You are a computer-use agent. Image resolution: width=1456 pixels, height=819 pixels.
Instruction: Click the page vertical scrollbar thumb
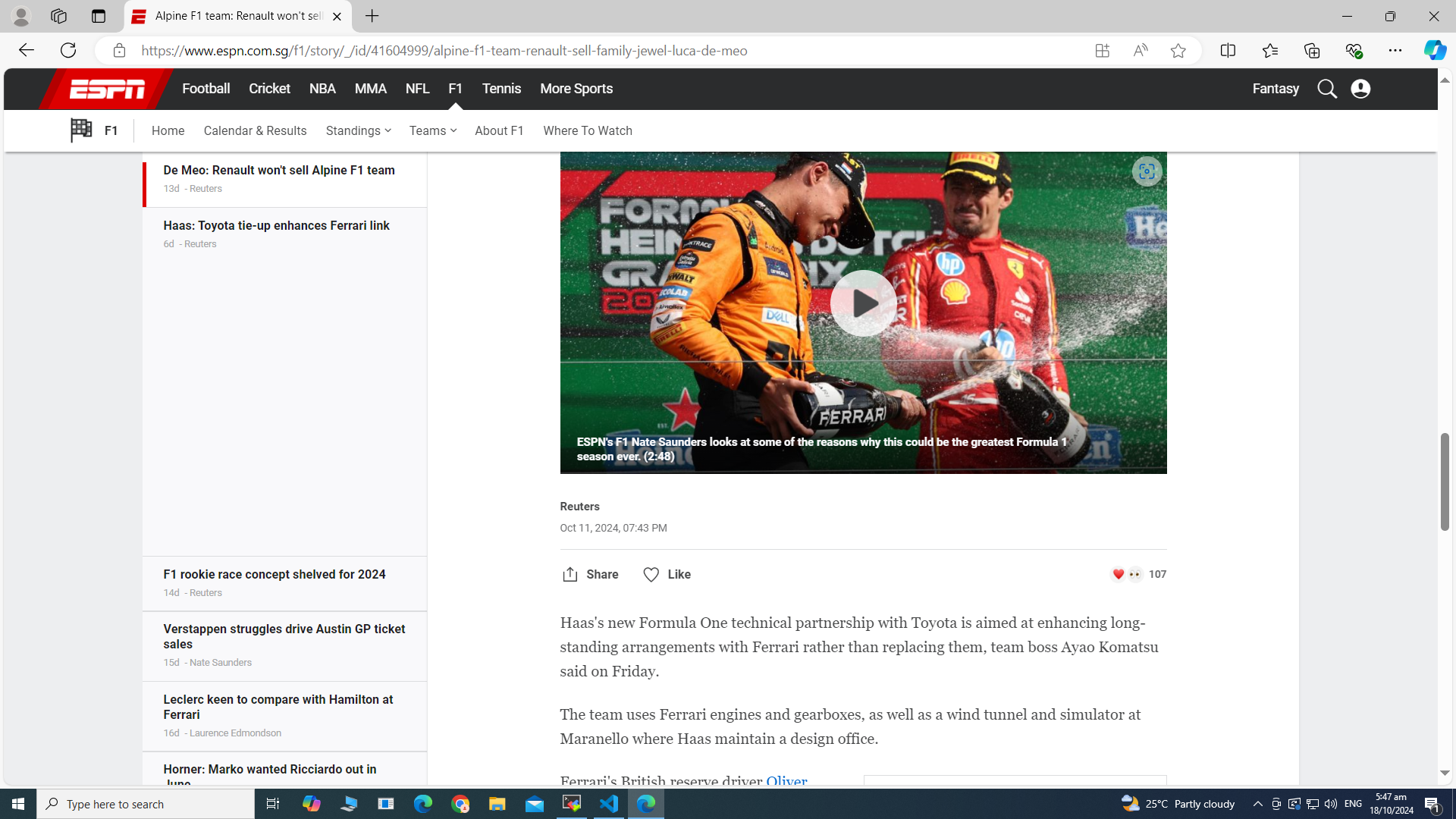coord(1445,482)
